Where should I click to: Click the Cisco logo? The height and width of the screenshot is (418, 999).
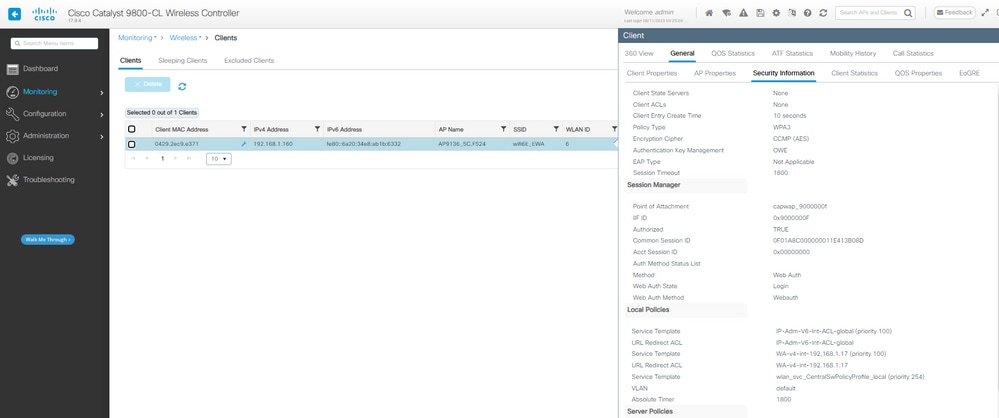pos(44,13)
